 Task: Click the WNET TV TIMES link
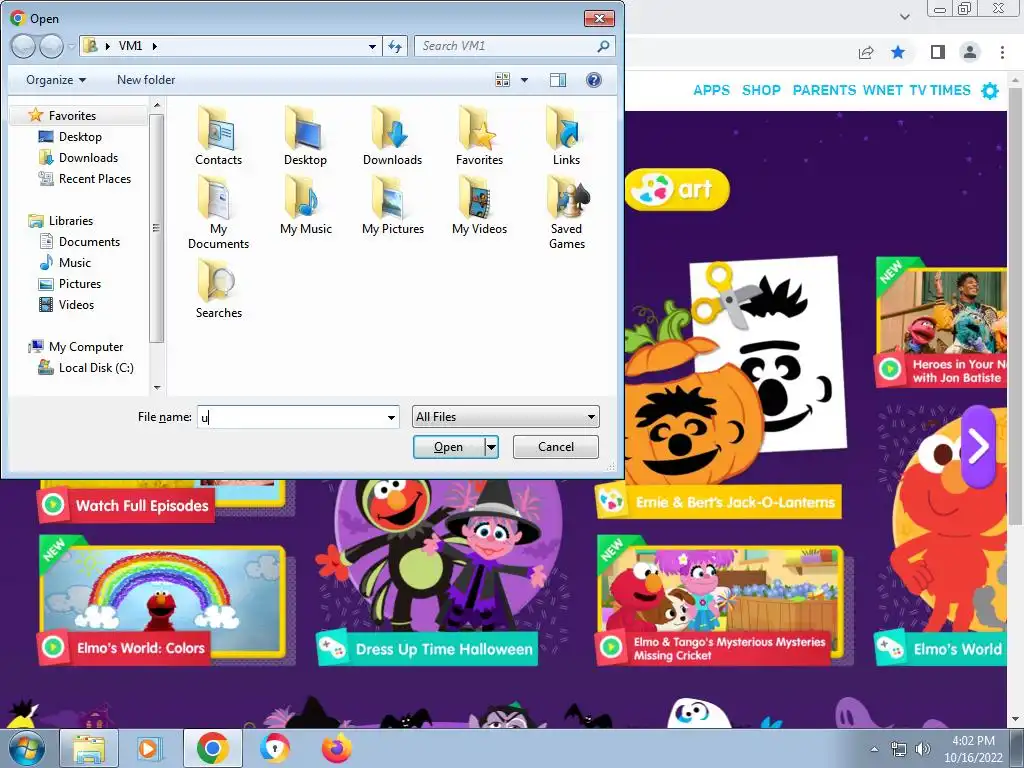916,90
